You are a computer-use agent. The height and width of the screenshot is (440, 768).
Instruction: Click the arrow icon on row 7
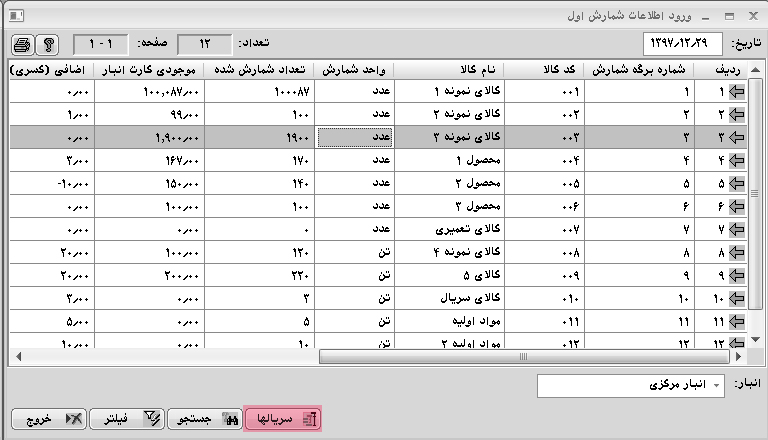pyautogui.click(x=738, y=230)
